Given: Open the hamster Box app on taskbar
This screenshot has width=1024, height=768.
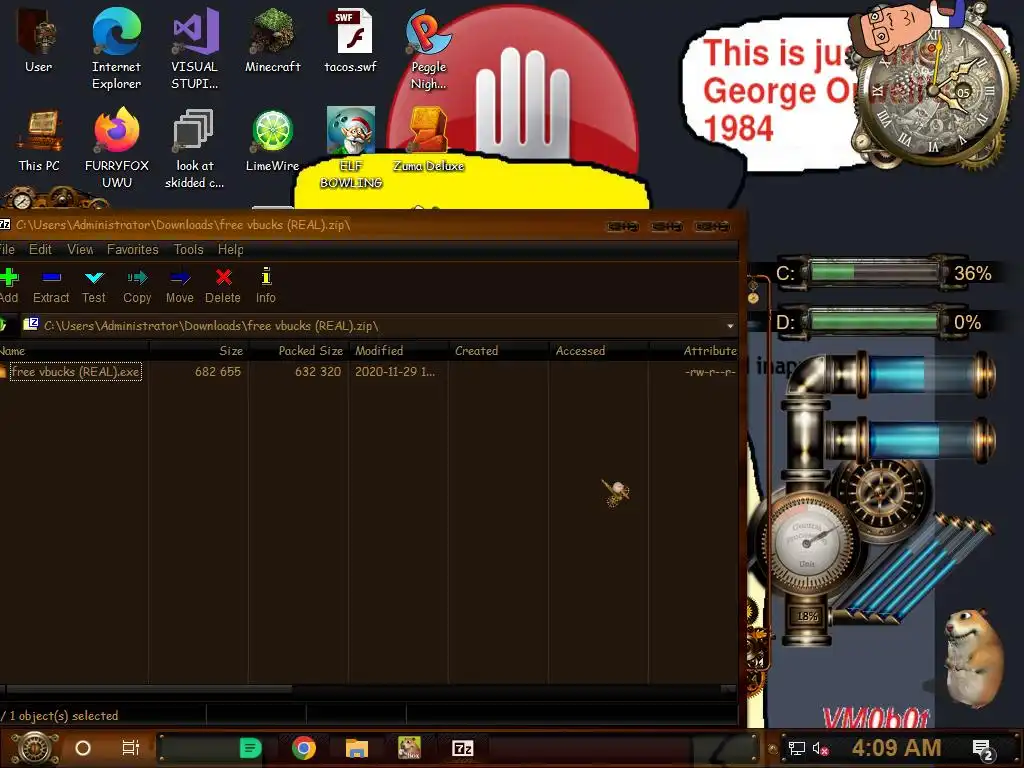Looking at the screenshot, I should pos(409,748).
